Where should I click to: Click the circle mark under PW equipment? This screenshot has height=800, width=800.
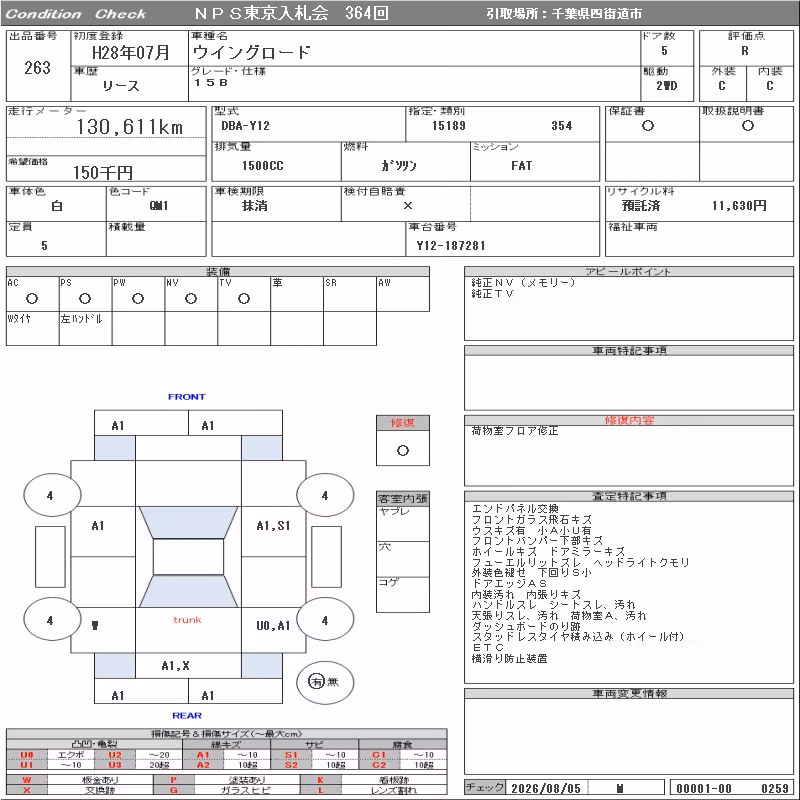click(x=138, y=298)
